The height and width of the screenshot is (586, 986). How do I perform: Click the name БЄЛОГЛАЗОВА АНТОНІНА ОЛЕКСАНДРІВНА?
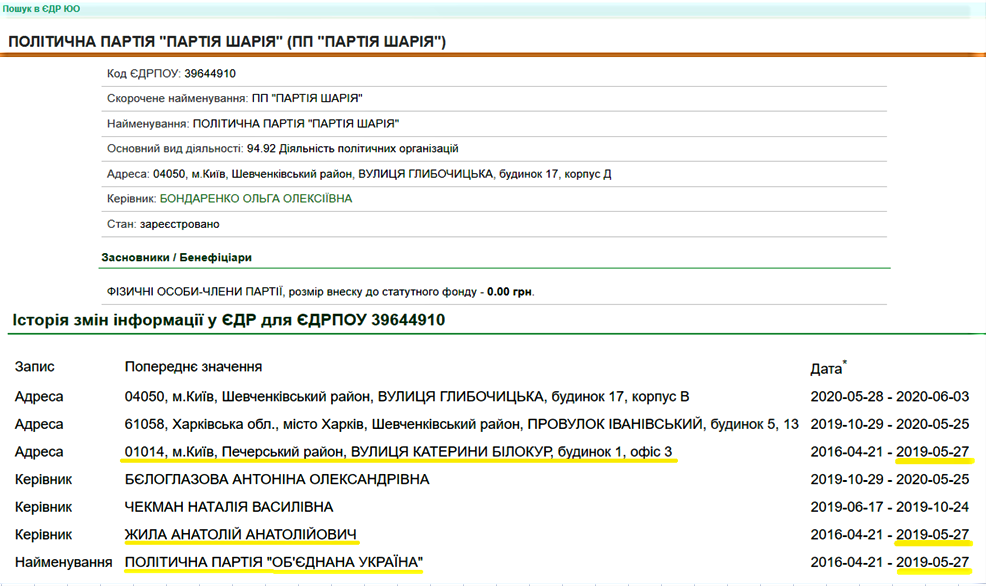[277, 480]
